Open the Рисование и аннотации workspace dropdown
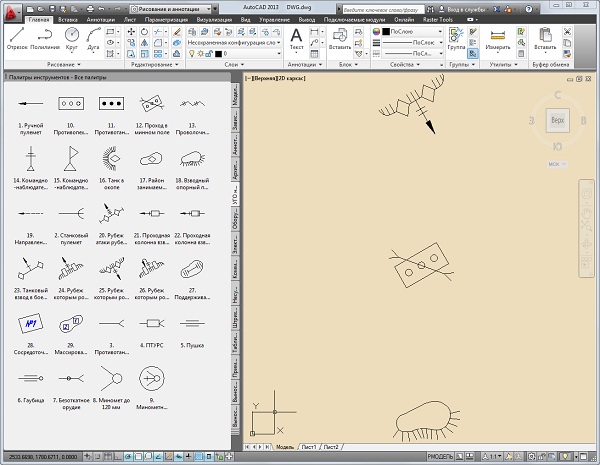 pyautogui.click(x=170, y=7)
